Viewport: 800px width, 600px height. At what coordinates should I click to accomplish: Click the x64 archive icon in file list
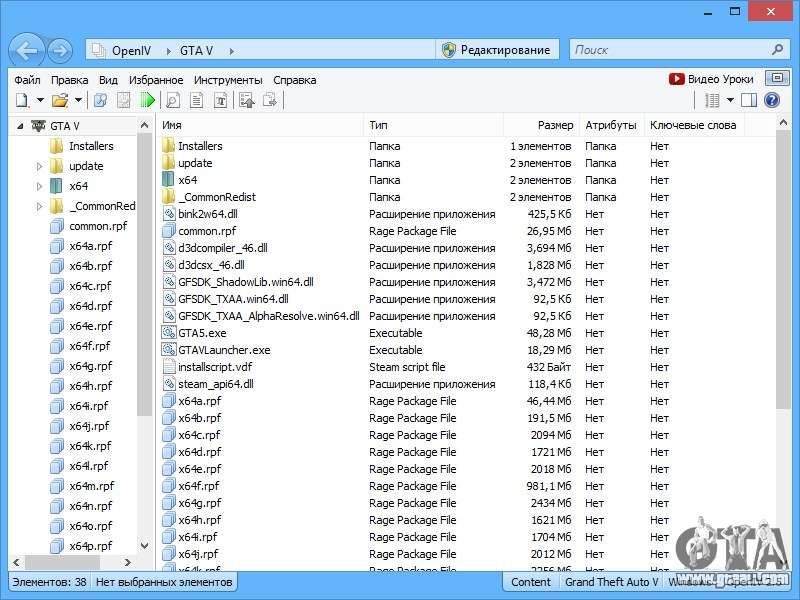(x=168, y=180)
